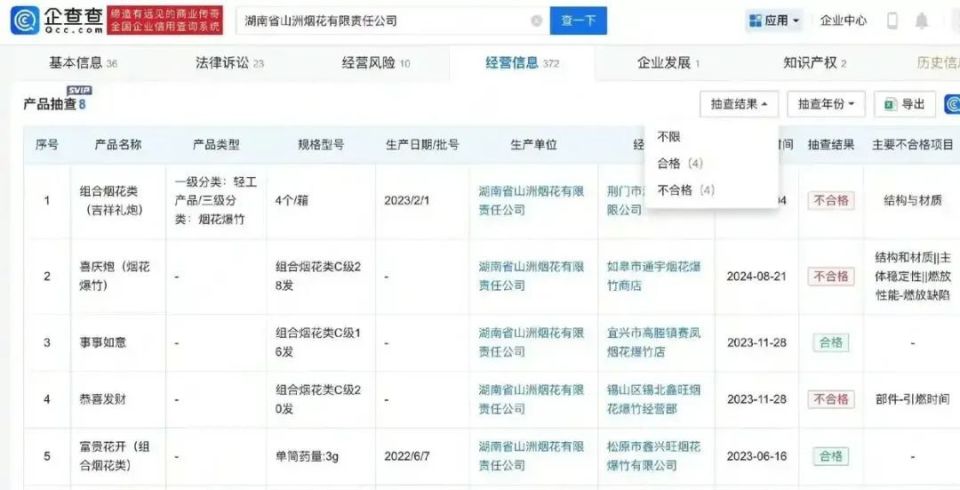Viewport: 960px width, 490px height.
Task: Switch to 知识产权 tab
Action: pyautogui.click(x=815, y=62)
